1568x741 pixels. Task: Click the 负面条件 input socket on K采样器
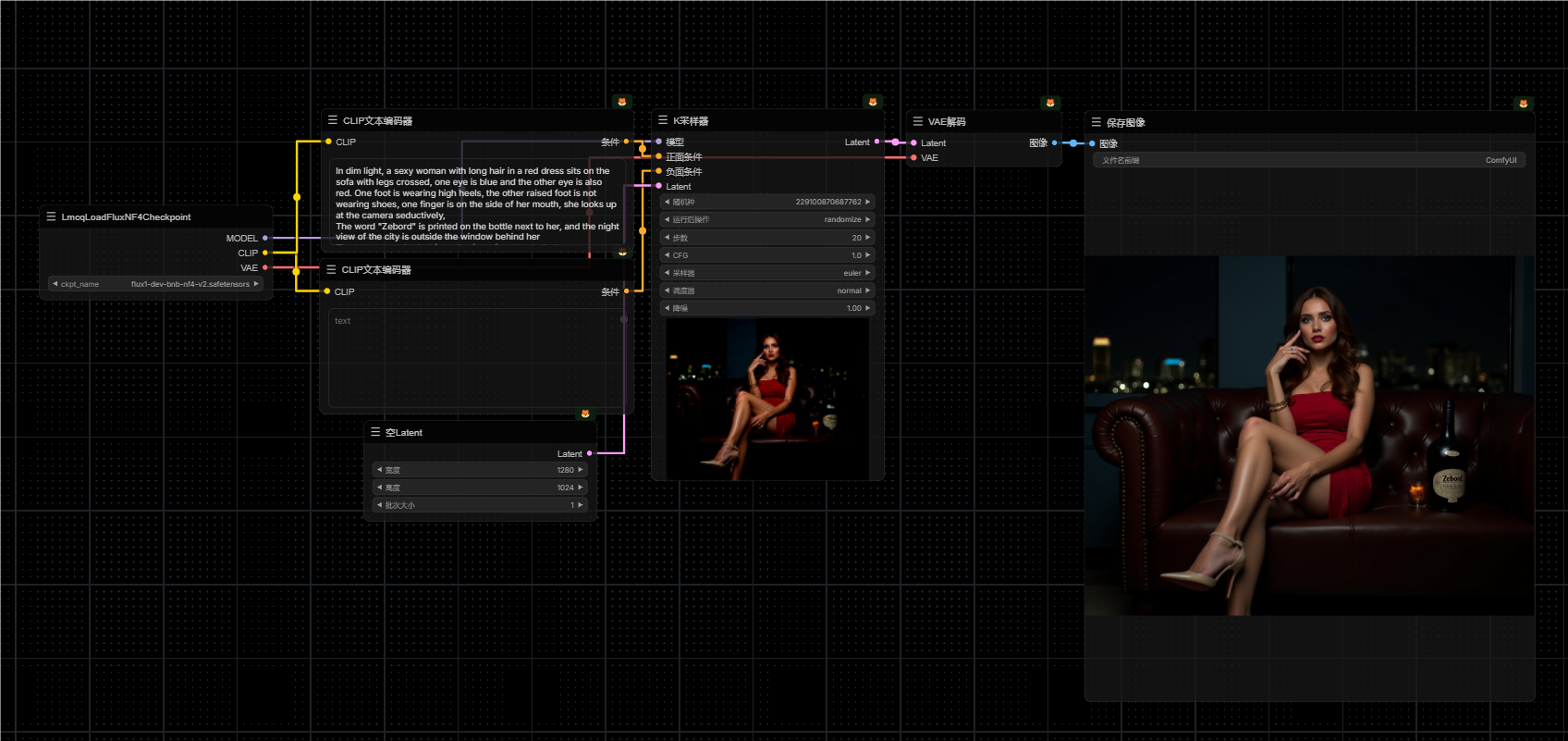(658, 171)
